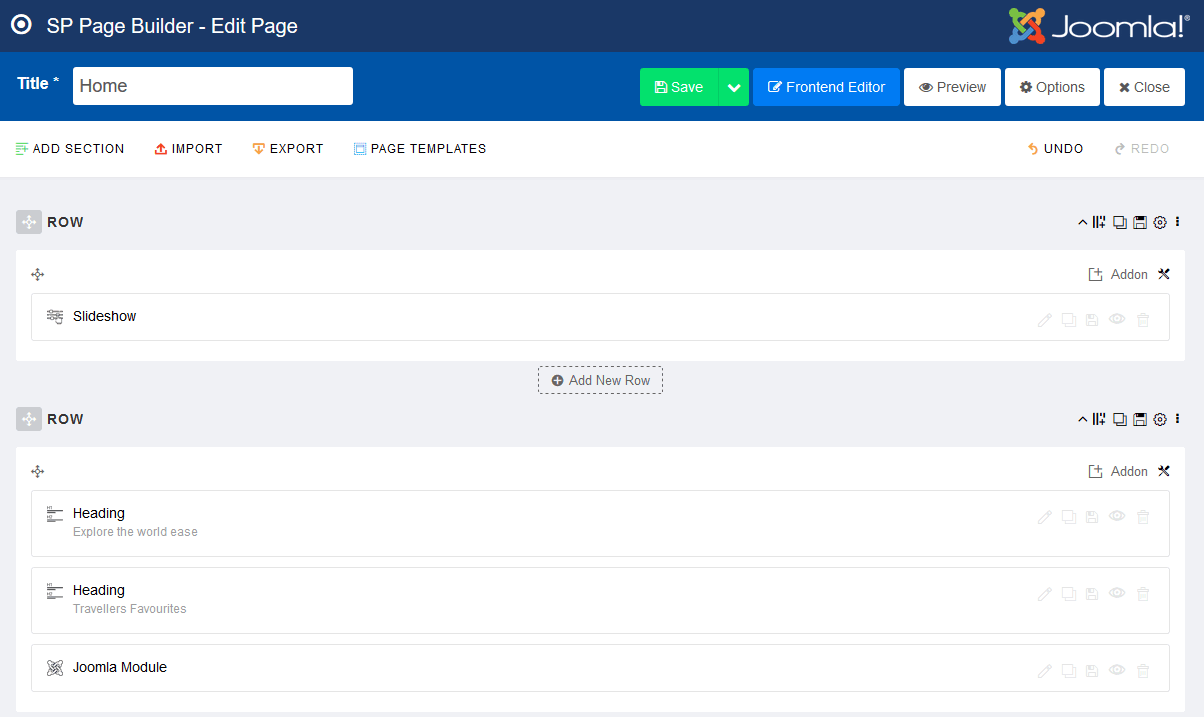The height and width of the screenshot is (717, 1204).
Task: Open column tools icon in second row
Action: [1164, 471]
